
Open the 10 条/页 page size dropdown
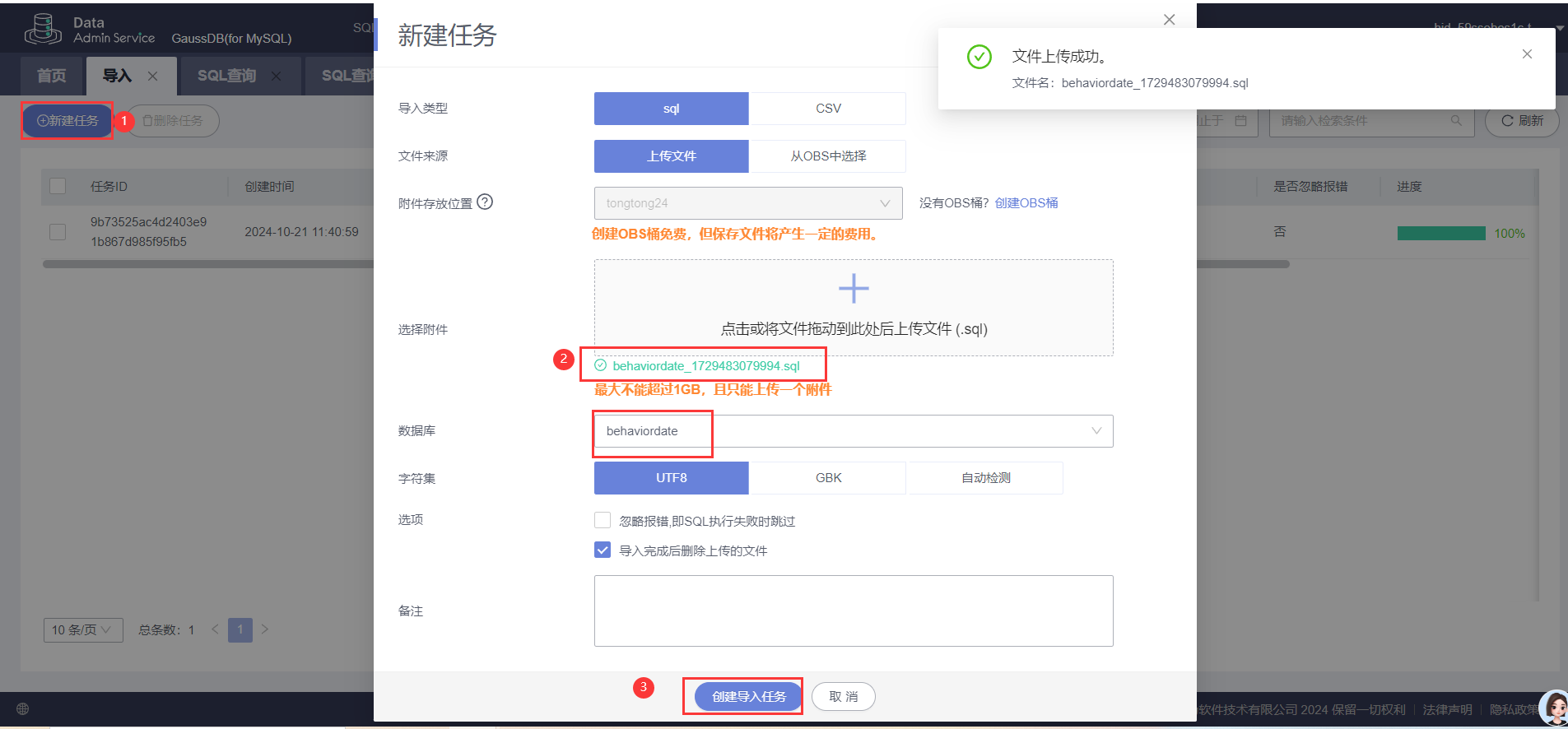click(x=83, y=630)
